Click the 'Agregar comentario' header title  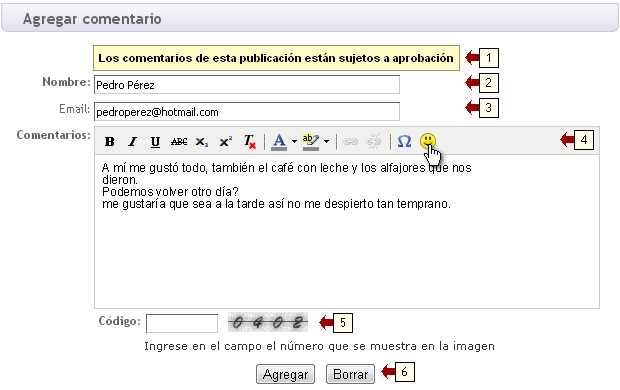92,19
